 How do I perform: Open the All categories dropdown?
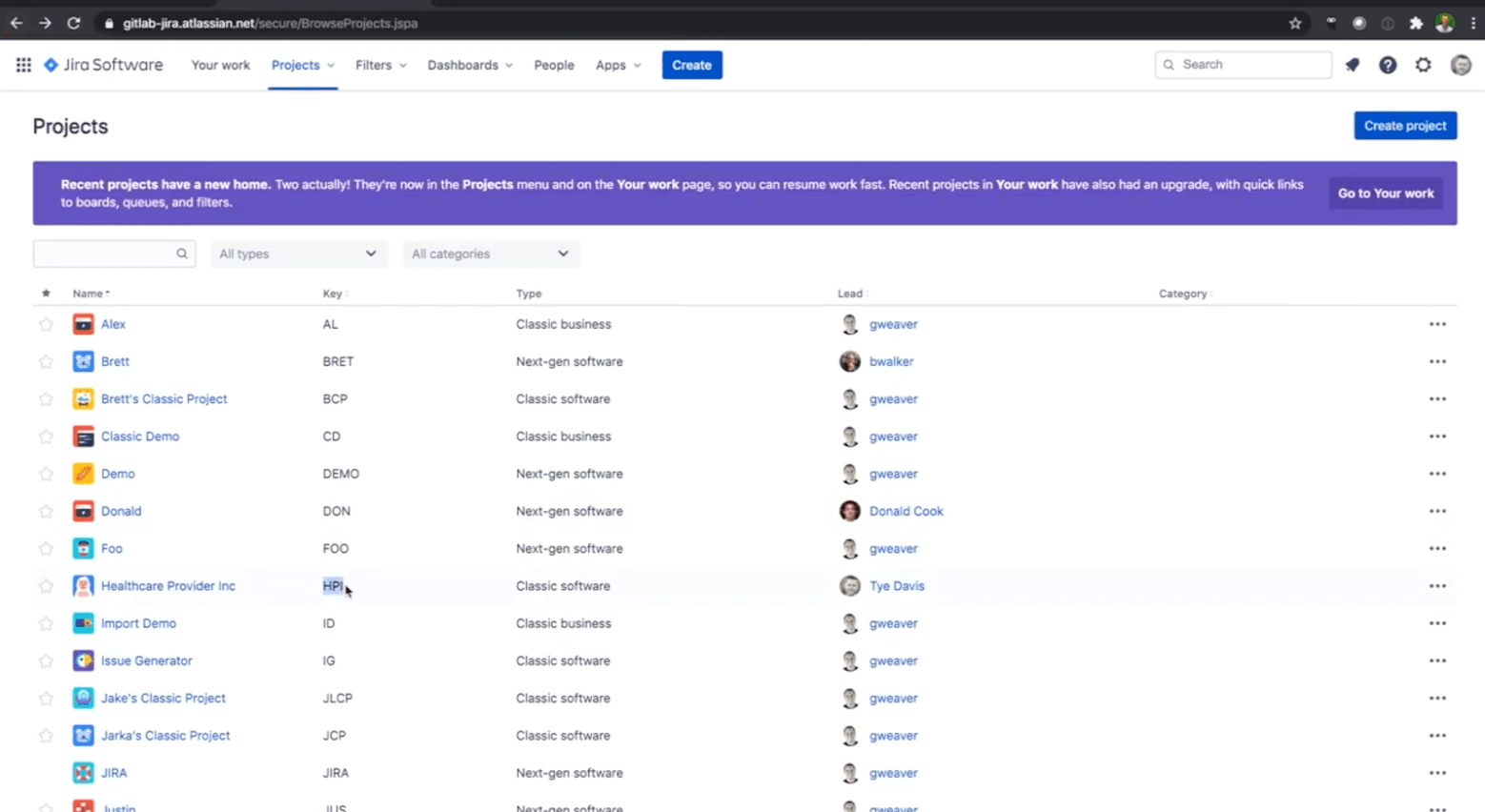coord(491,254)
